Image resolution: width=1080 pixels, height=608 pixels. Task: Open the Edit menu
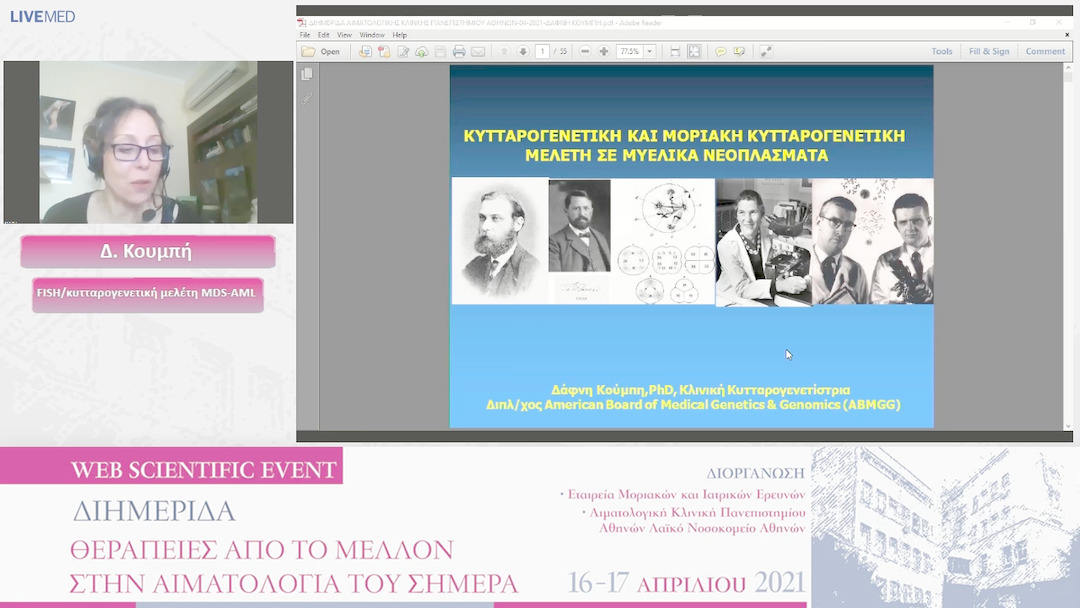[x=323, y=35]
